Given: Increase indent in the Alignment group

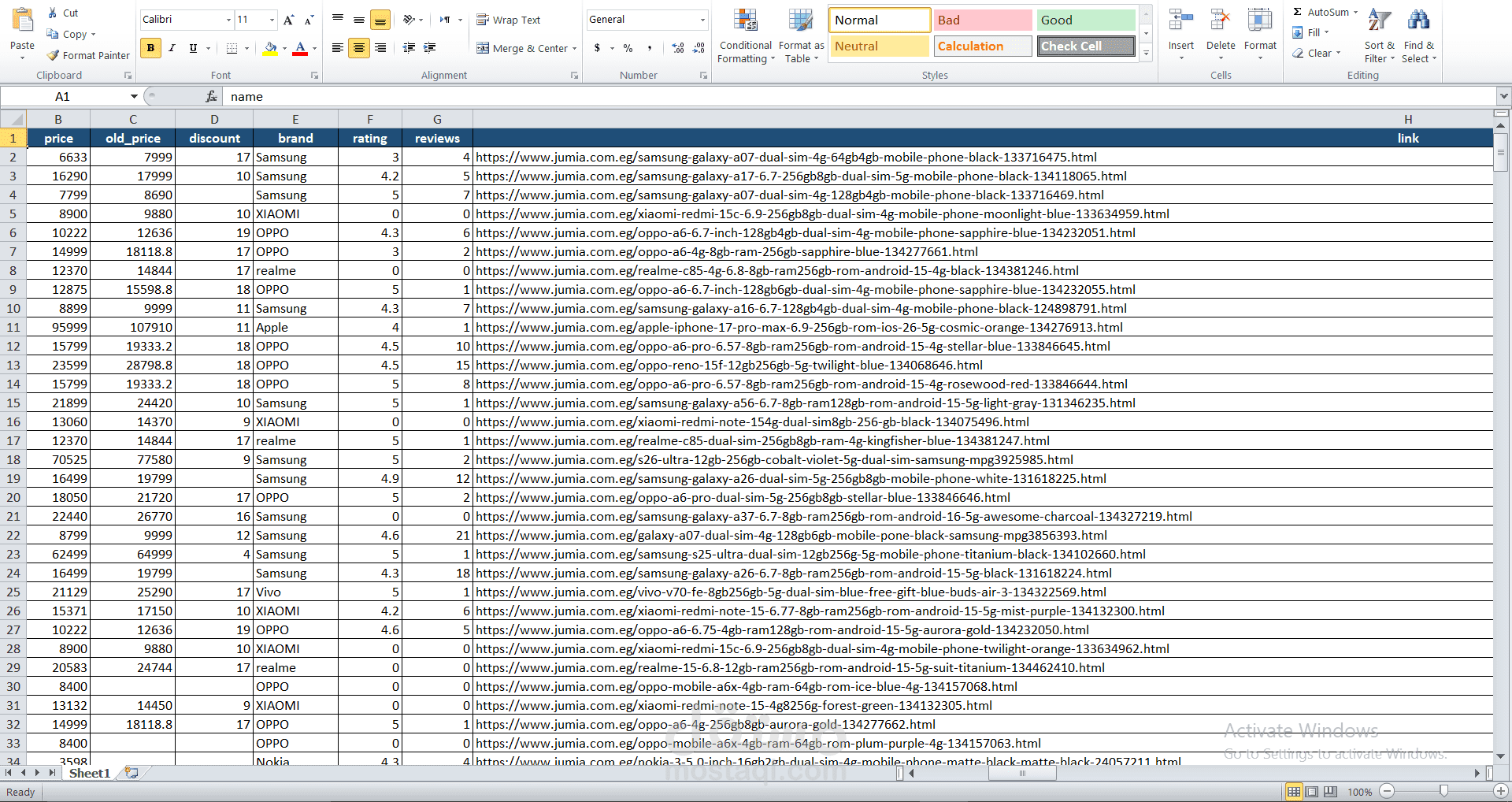Looking at the screenshot, I should tap(430, 48).
